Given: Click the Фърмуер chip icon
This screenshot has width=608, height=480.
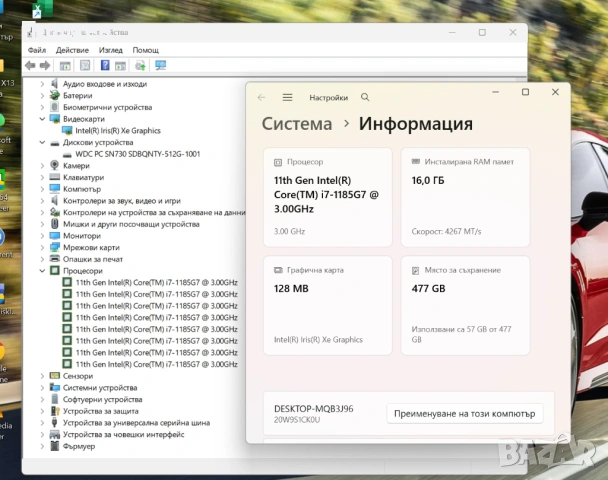Looking at the screenshot, I should click(x=55, y=446).
